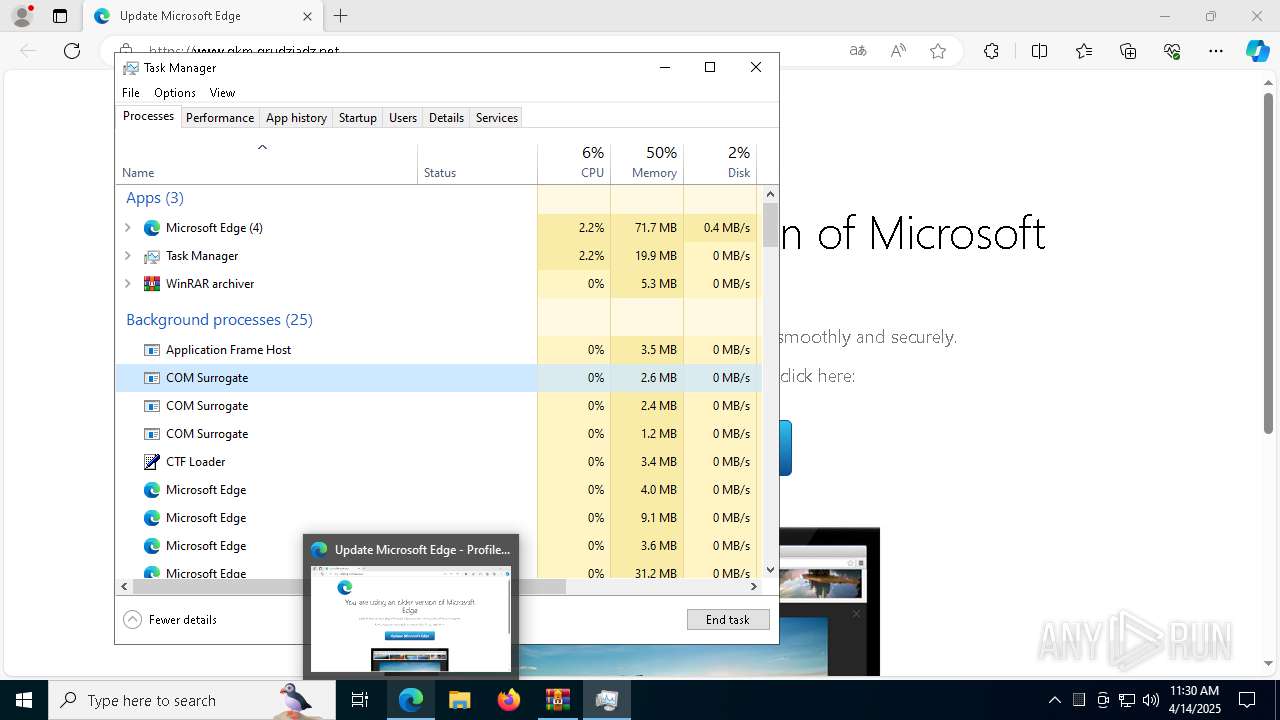
Task: Switch to Details tab
Action: click(x=446, y=117)
